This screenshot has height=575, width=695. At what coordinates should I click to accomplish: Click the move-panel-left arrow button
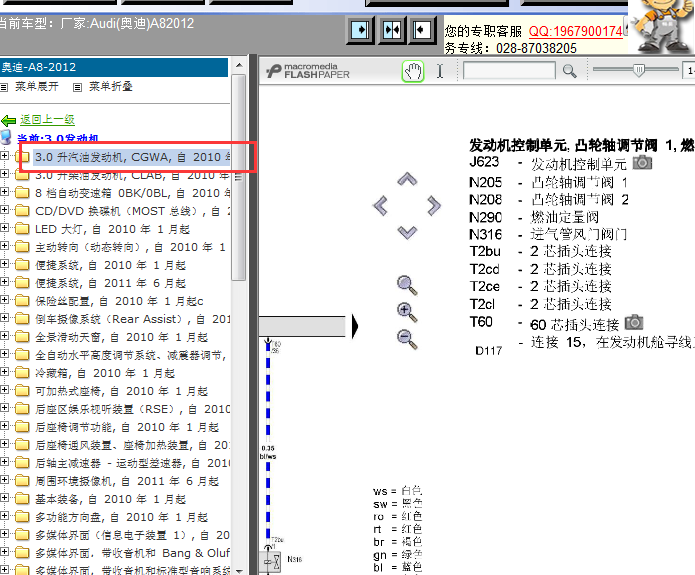click(x=422, y=30)
